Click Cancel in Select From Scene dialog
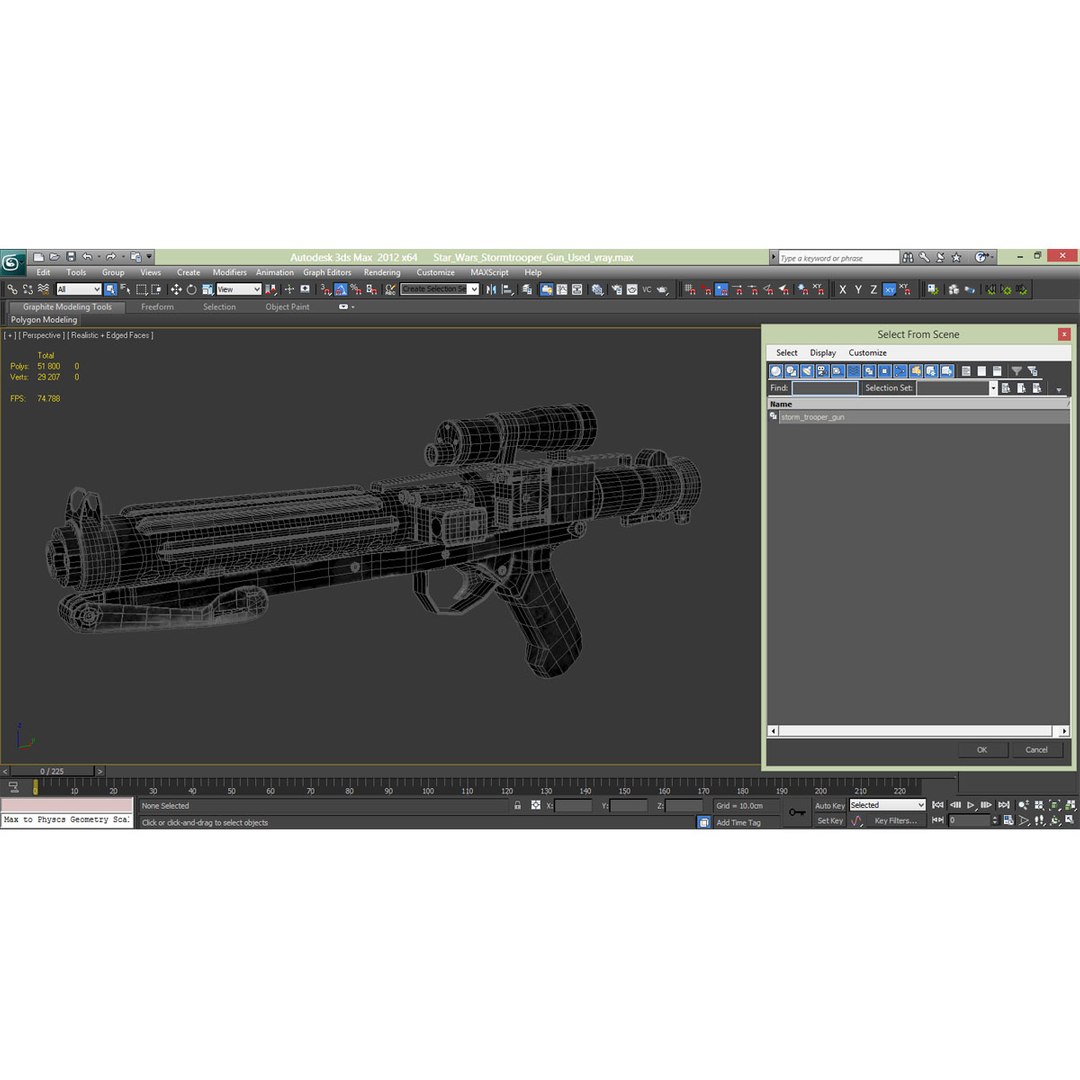The image size is (1080, 1080). click(x=1036, y=750)
